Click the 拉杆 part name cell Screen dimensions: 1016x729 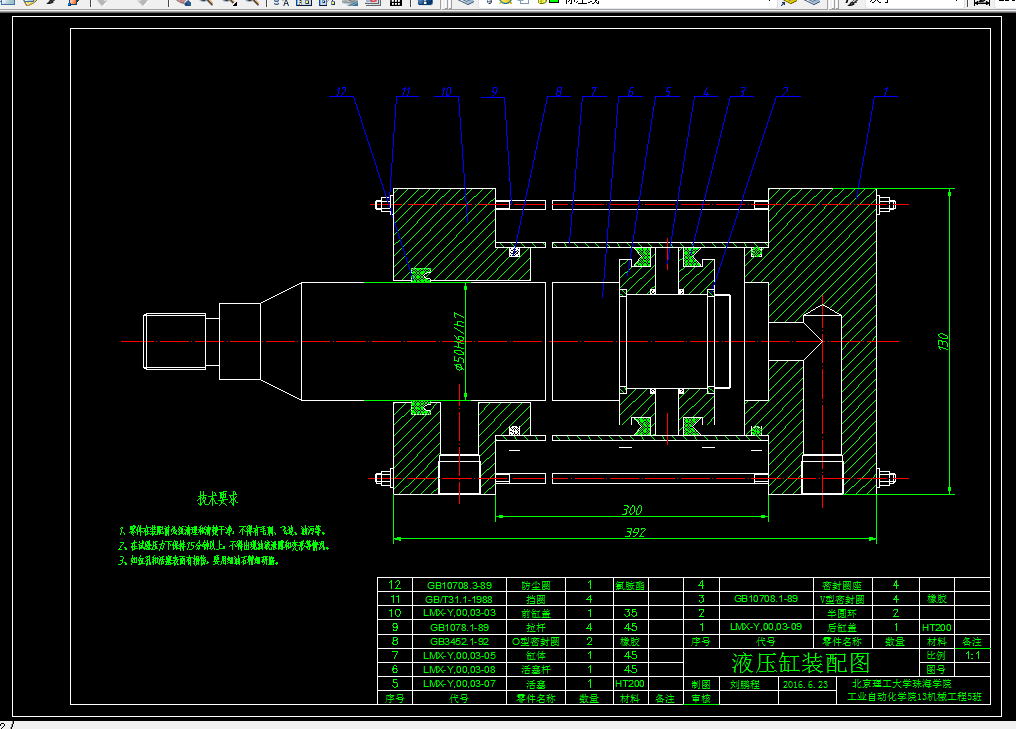[x=536, y=627]
